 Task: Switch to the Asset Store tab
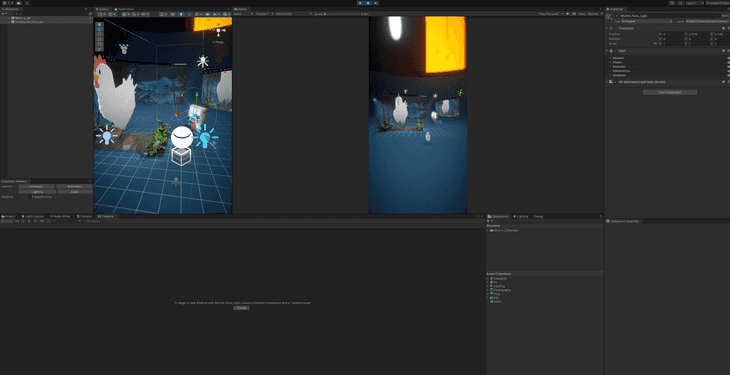click(x=124, y=9)
